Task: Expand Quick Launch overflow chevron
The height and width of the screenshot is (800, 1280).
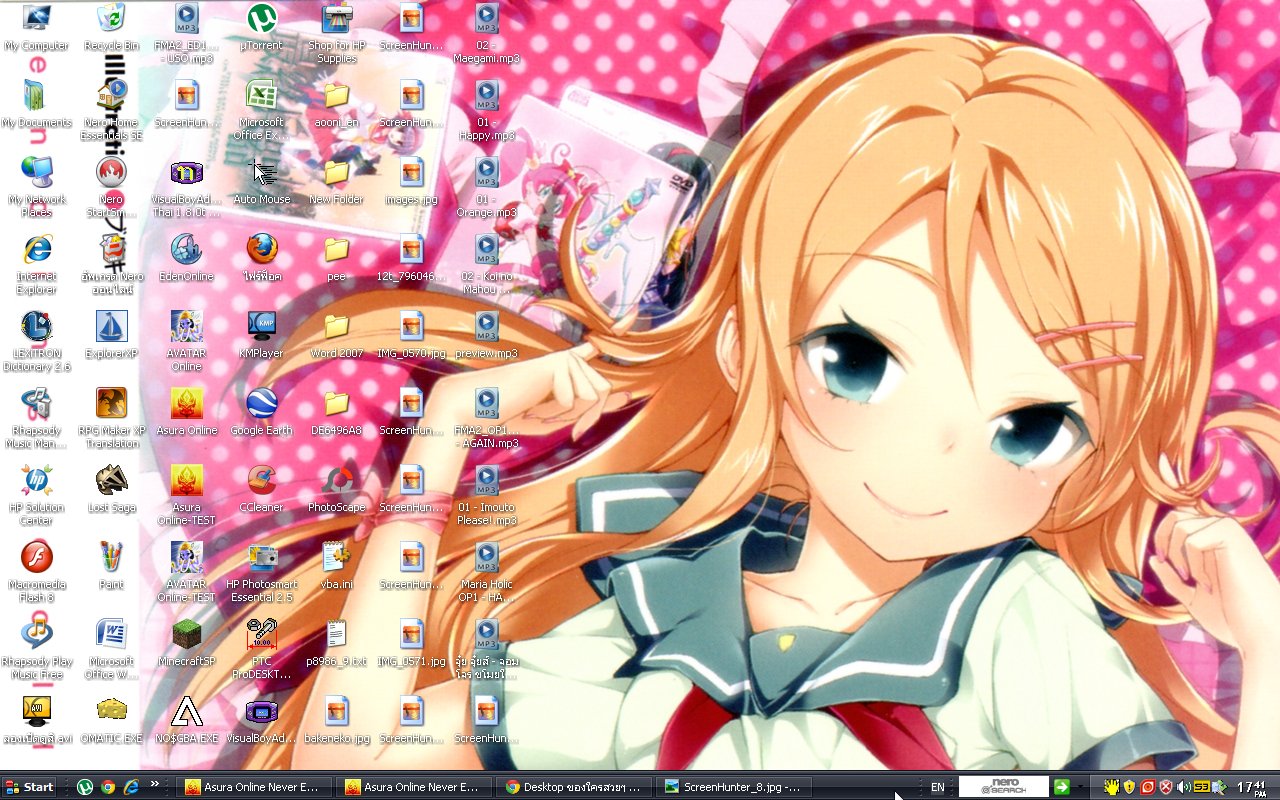Action: (x=156, y=787)
